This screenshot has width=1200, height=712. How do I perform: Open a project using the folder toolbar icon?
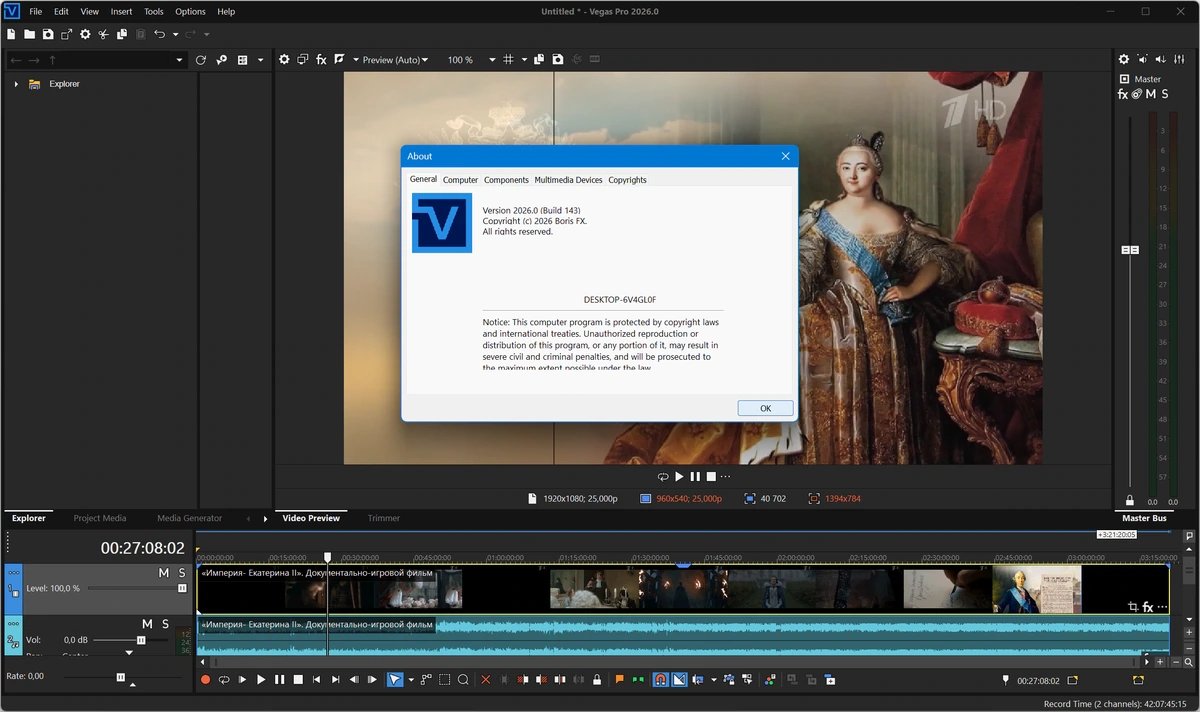click(30, 34)
